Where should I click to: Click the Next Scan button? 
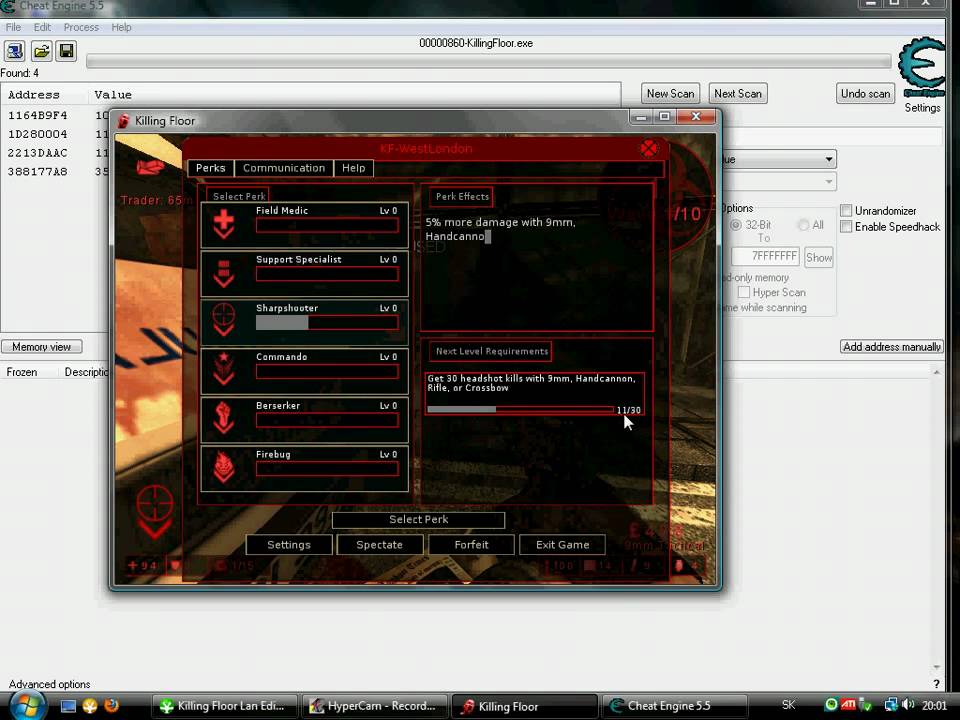[x=738, y=94]
